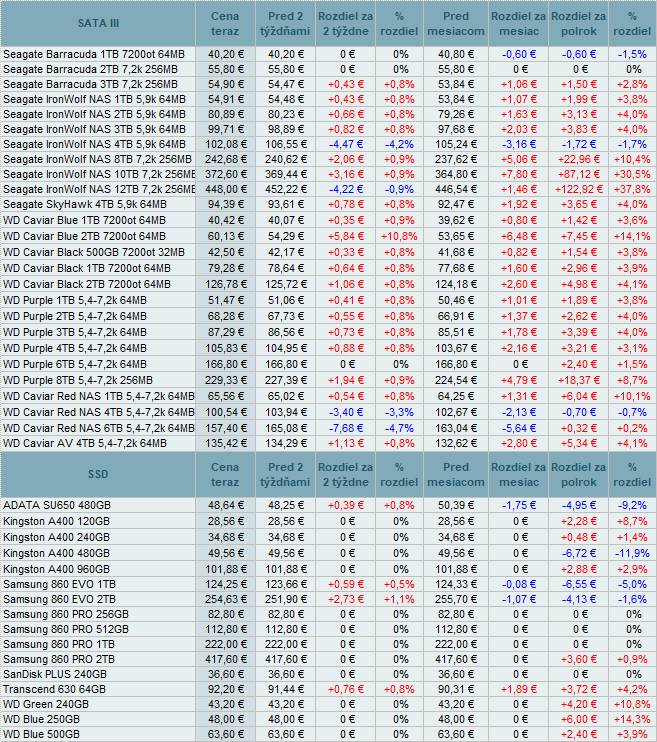Click Kingston A400 960GB product name
The height and width of the screenshot is (742, 657).
pos(56,569)
